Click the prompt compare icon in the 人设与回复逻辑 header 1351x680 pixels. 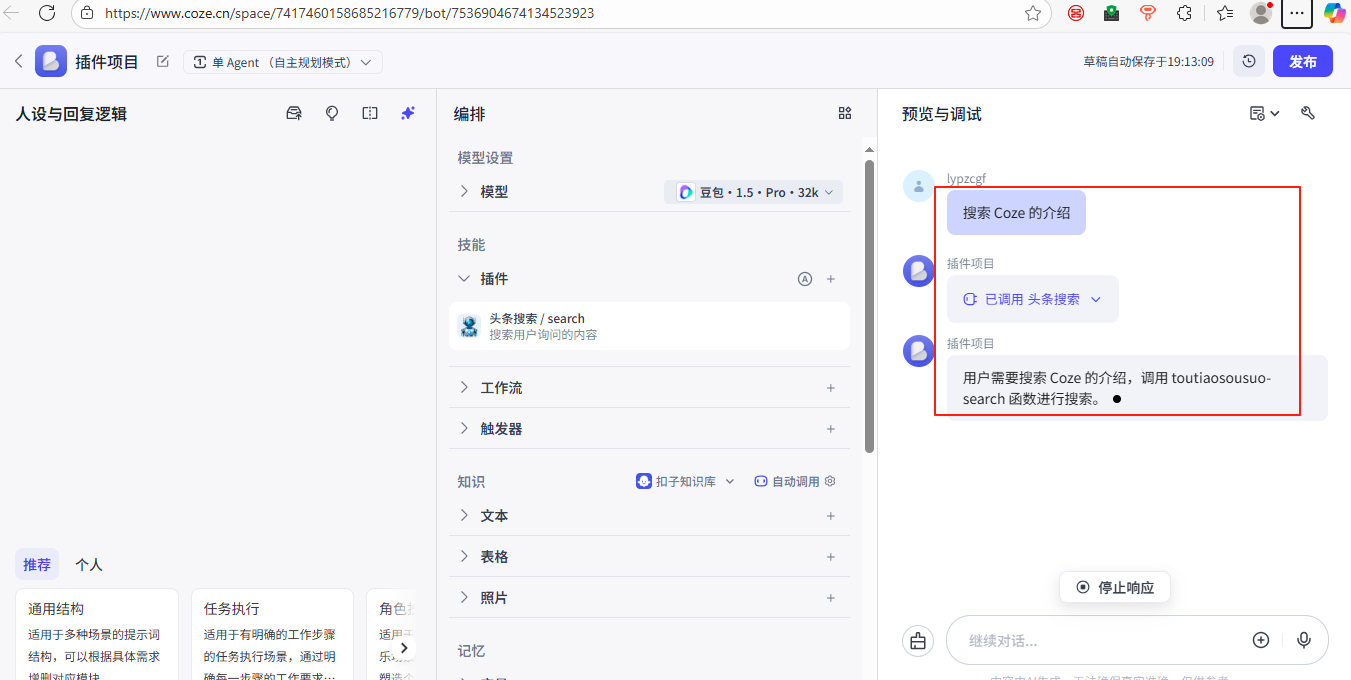tap(370, 114)
